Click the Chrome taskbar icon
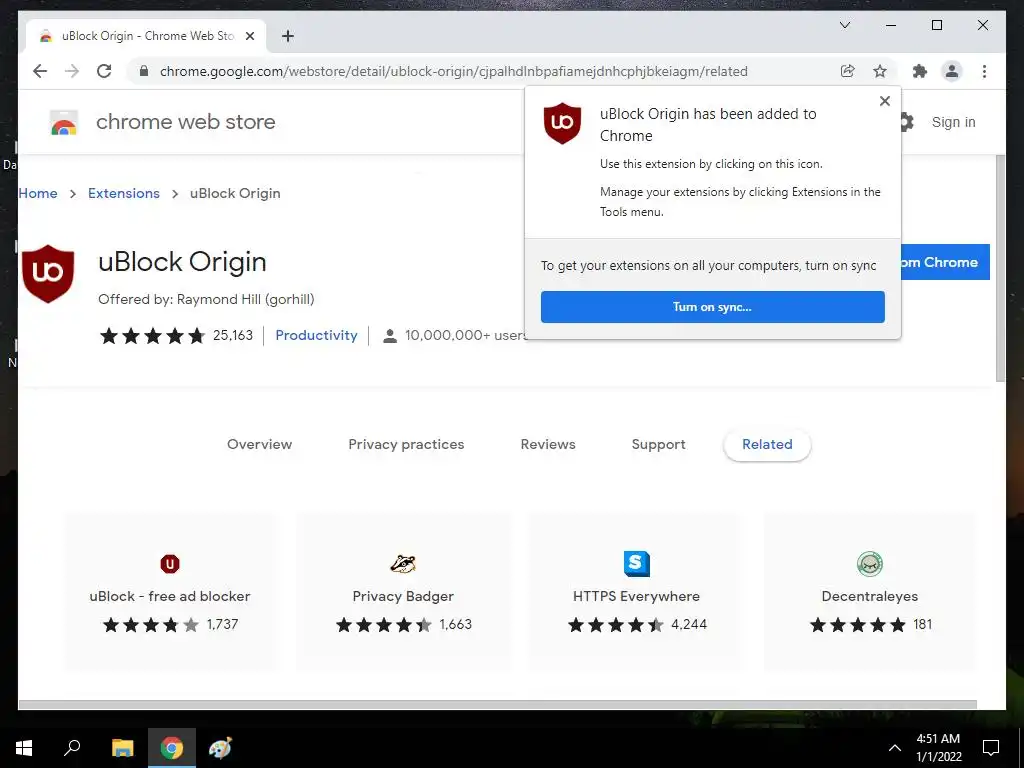1024x768 pixels. click(172, 748)
